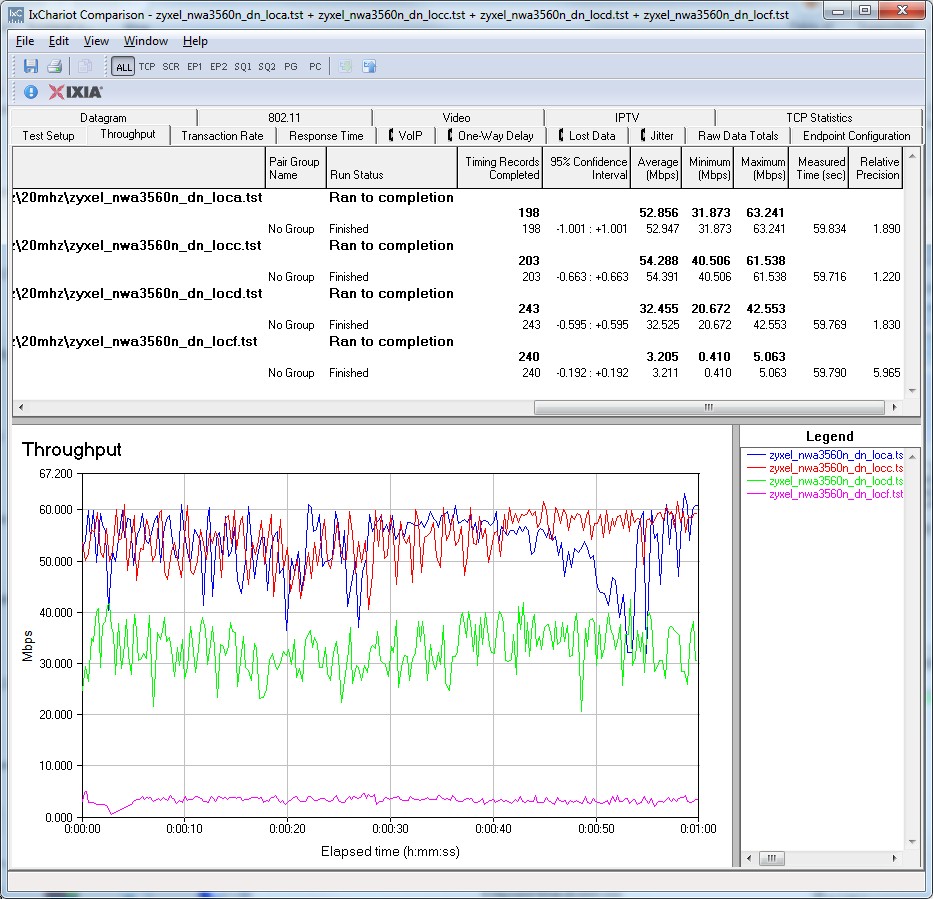Open the Window menu
This screenshot has width=933, height=899.
click(146, 41)
